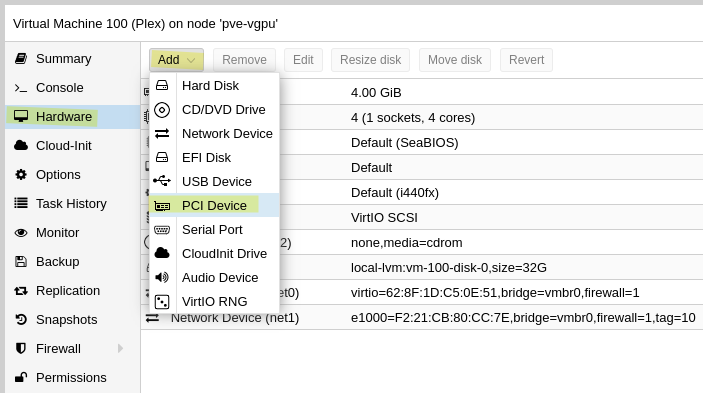Select the local-lvm:vm-100-disk-0 disk value
Image resolution: width=703 pixels, height=393 pixels.
point(449,268)
